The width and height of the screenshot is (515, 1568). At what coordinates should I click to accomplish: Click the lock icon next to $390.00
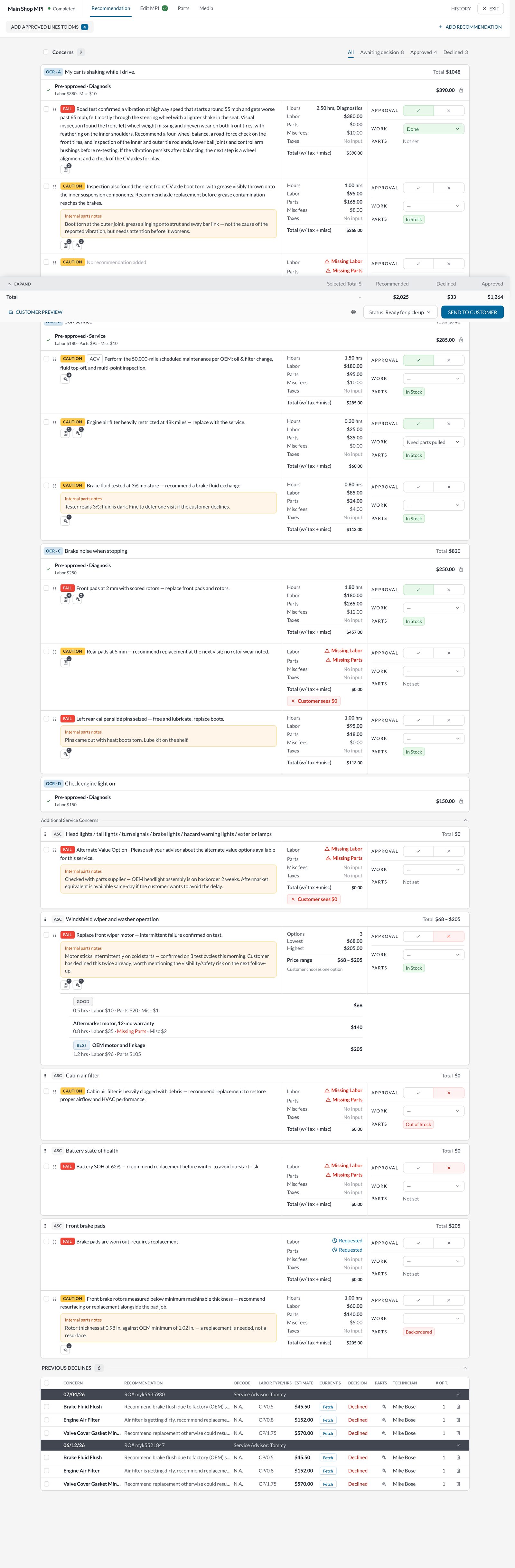461,90
